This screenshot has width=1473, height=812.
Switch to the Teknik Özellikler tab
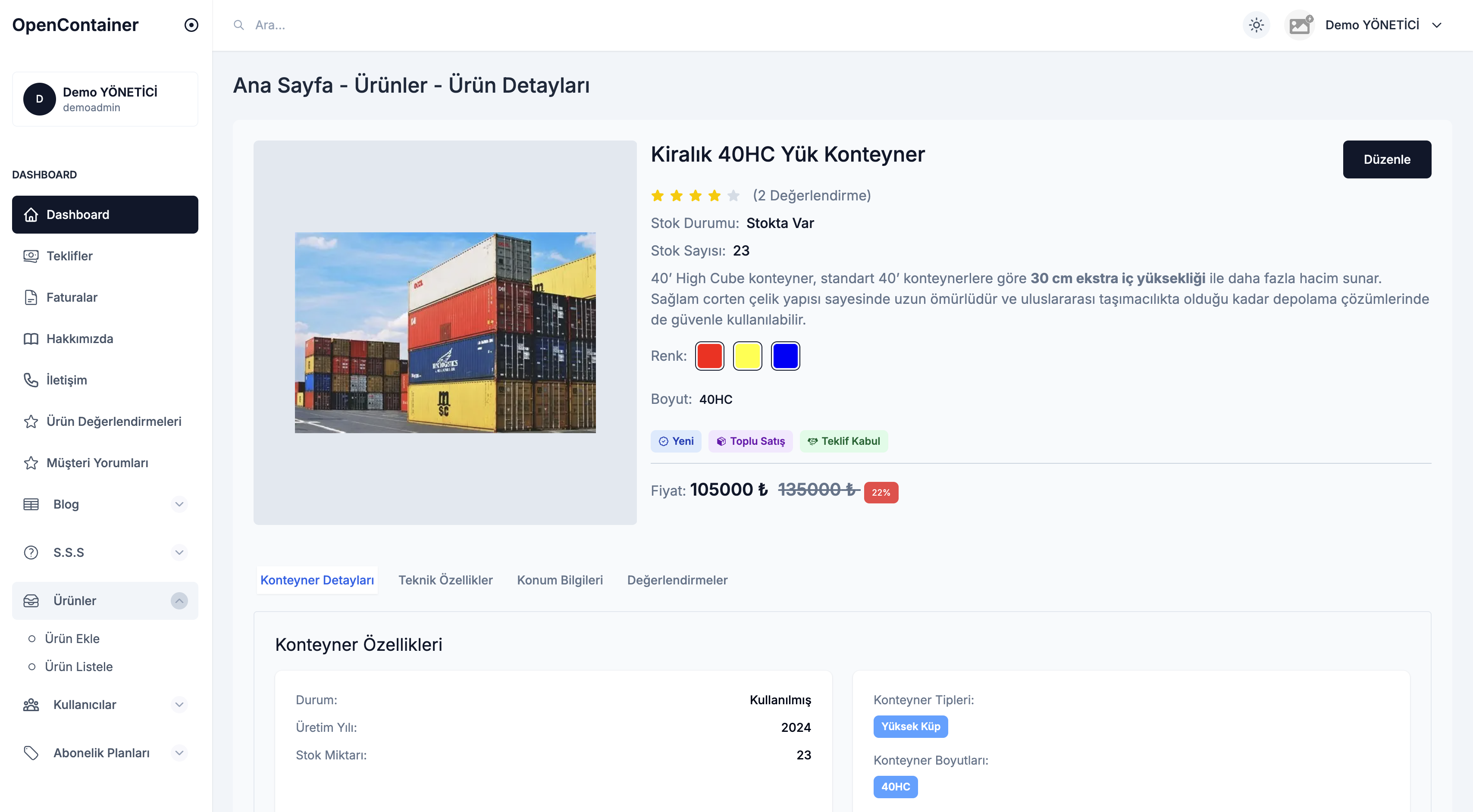tap(445, 580)
